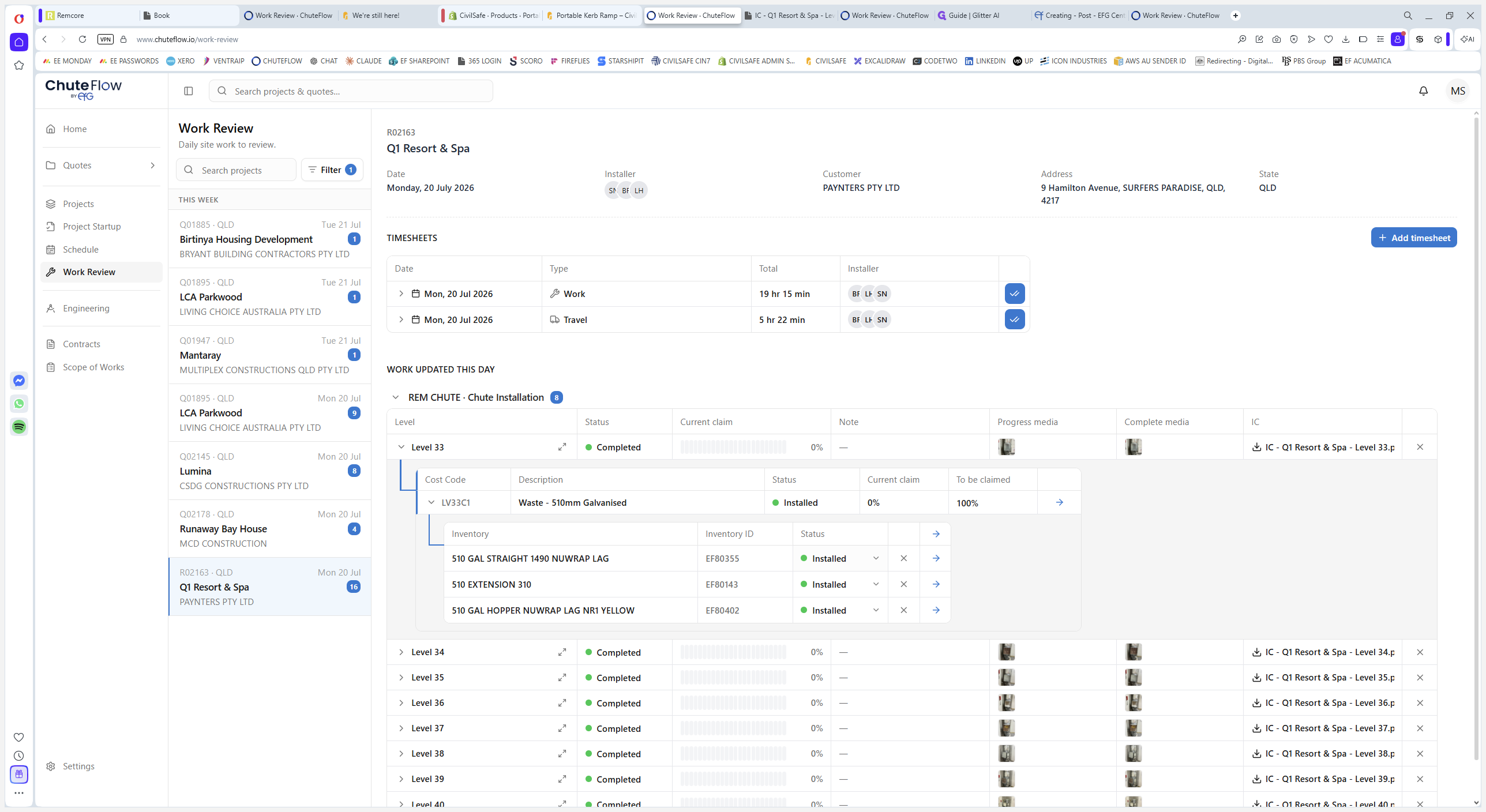Focus Search projects & quotes field
The image size is (1486, 812).
tap(351, 91)
